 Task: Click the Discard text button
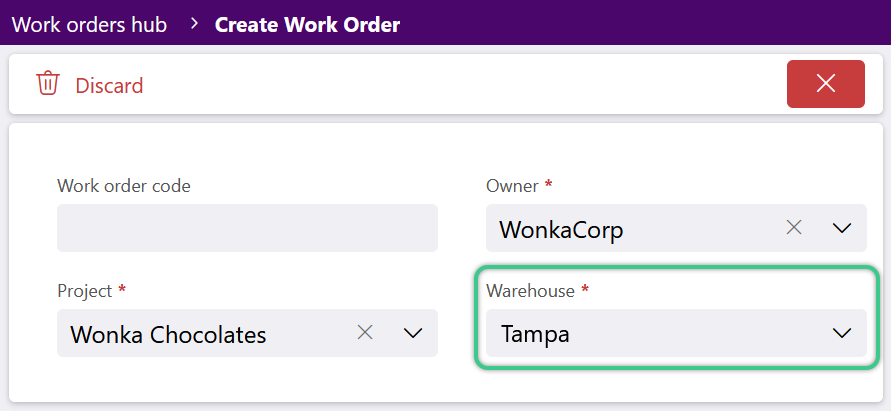pyautogui.click(x=109, y=86)
